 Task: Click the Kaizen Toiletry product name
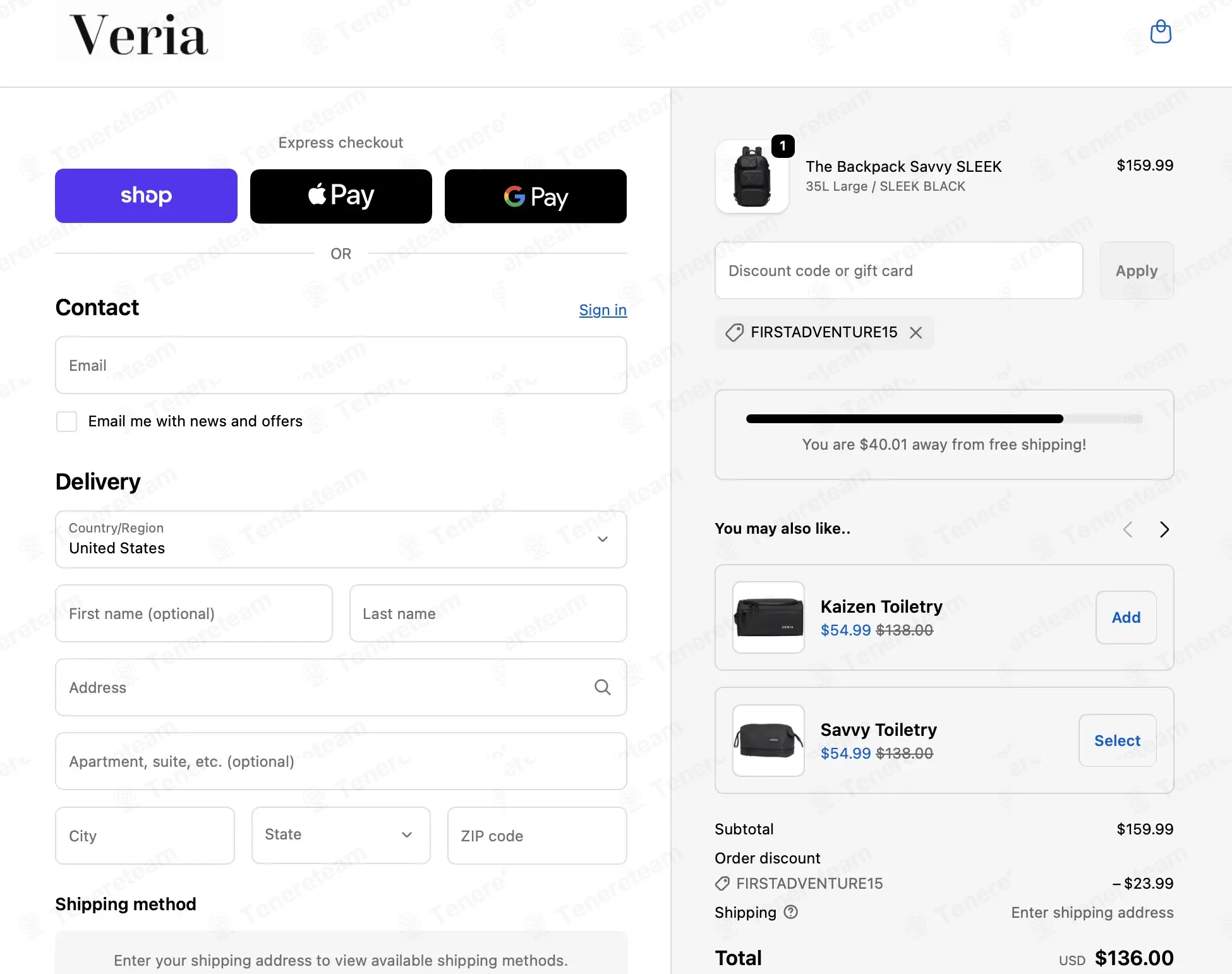click(881, 606)
